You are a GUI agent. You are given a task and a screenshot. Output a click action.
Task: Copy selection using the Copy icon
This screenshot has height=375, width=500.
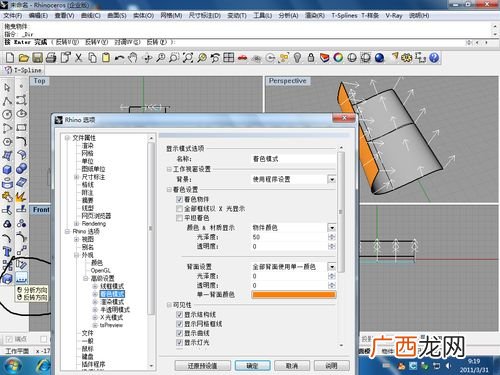pyautogui.click(x=92, y=58)
